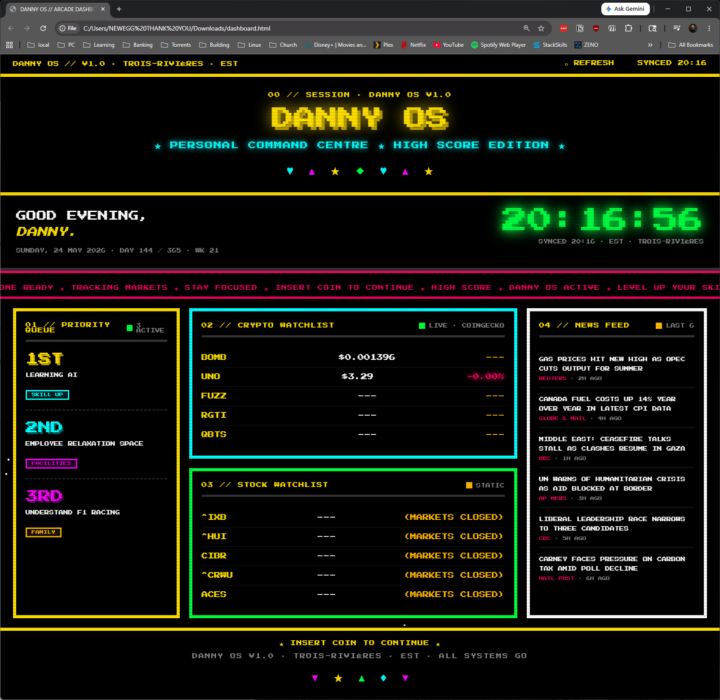Click the browser forward arrow

27,28
